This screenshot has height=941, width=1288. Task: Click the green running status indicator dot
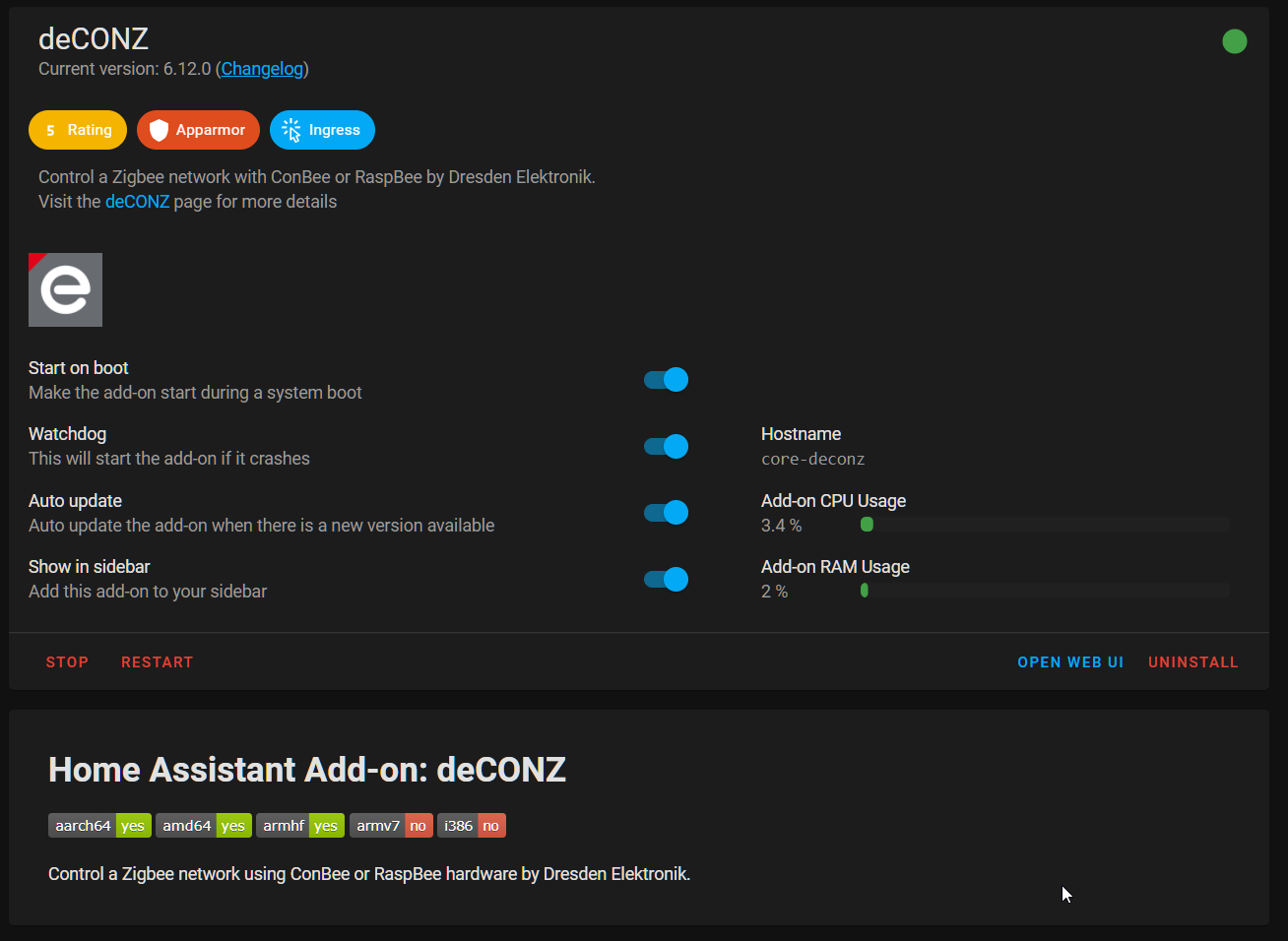point(1235,41)
